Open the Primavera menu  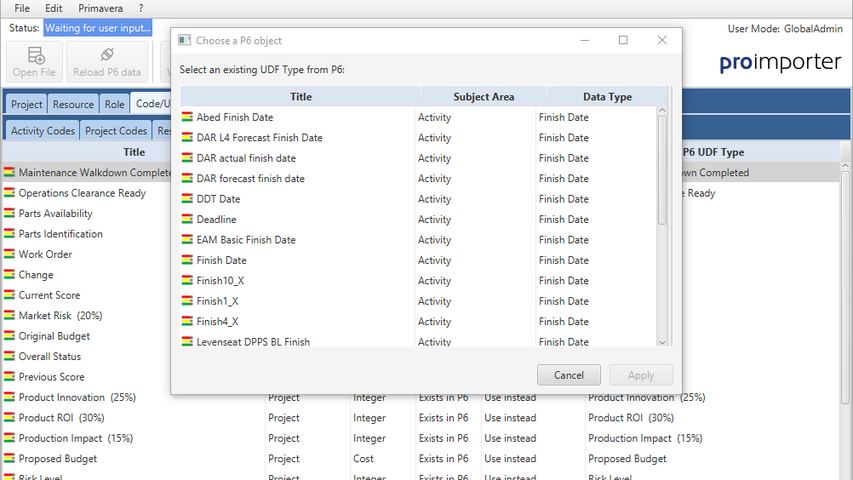click(100, 8)
